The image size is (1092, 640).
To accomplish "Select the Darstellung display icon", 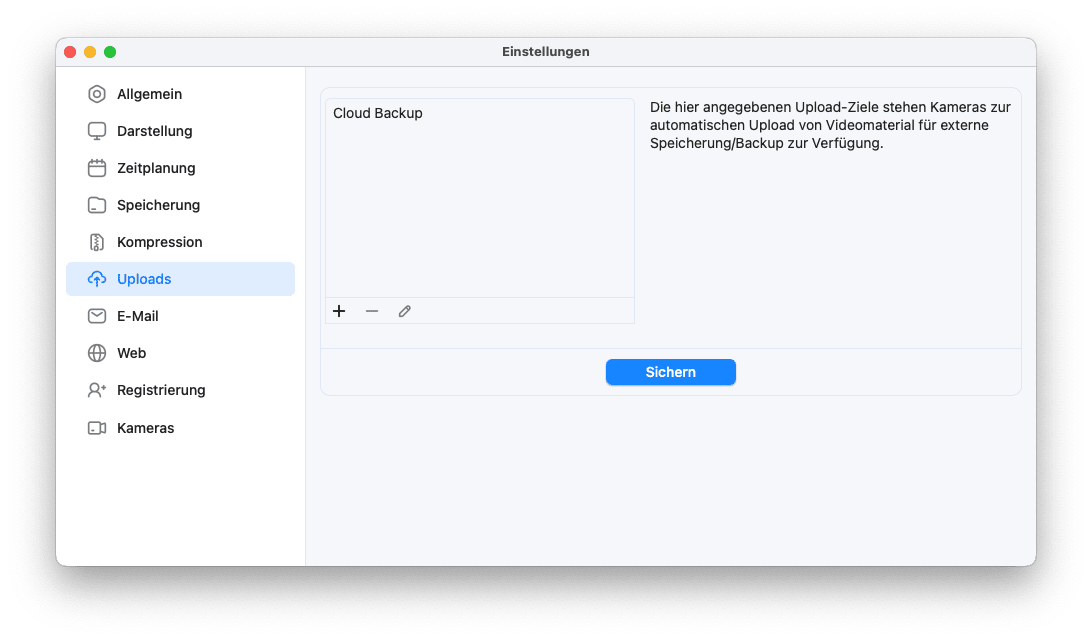I will click(x=96, y=130).
